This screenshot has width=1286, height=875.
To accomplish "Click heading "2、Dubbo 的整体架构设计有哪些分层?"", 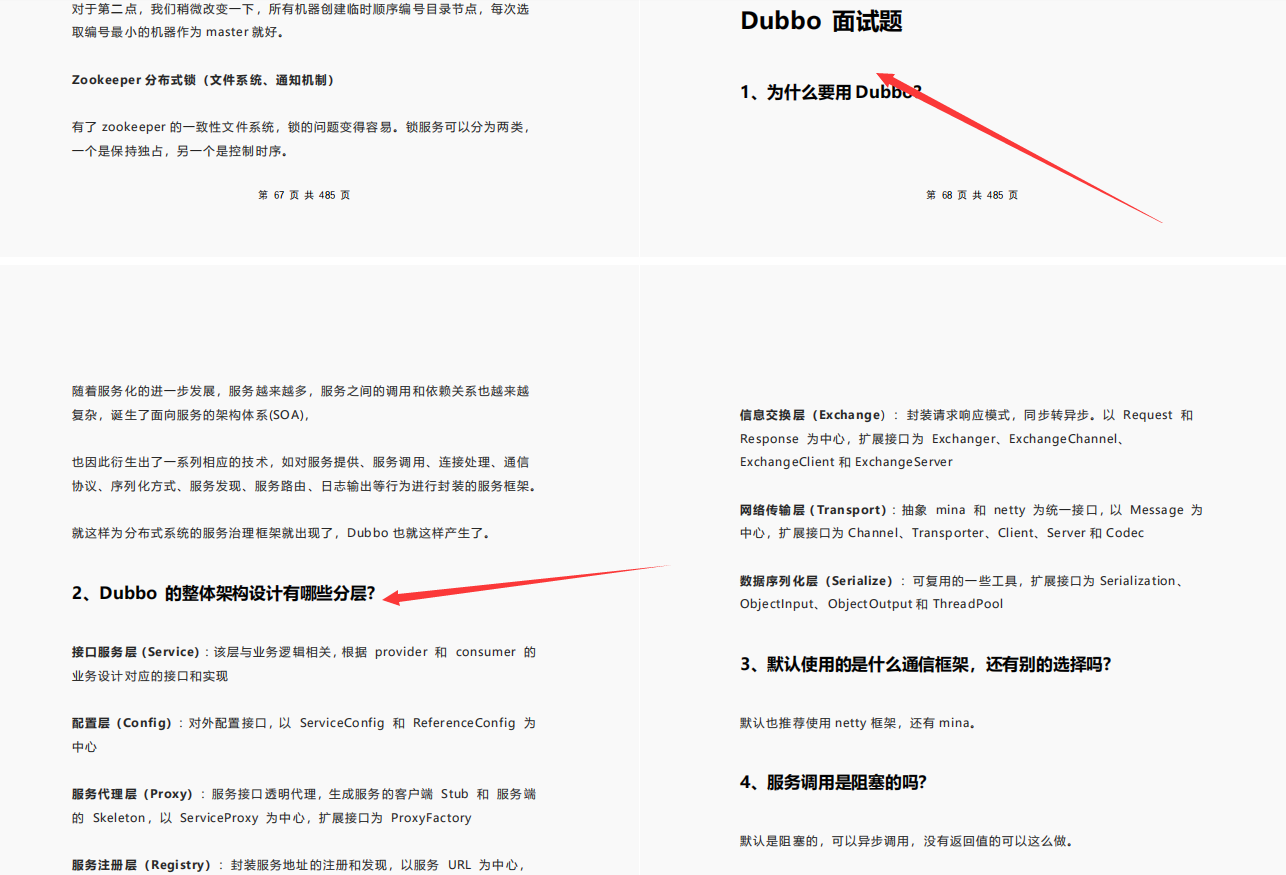I will 223,593.
